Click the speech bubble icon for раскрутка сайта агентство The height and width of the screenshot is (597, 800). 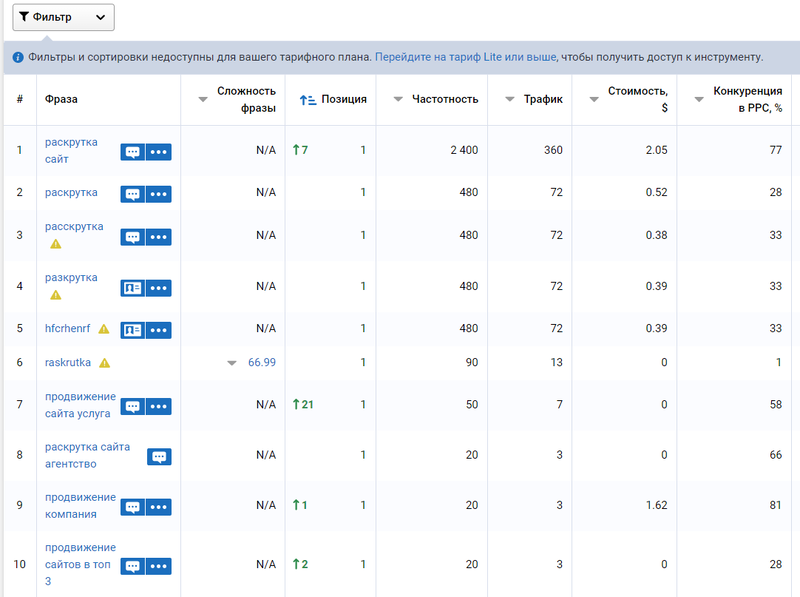point(159,457)
